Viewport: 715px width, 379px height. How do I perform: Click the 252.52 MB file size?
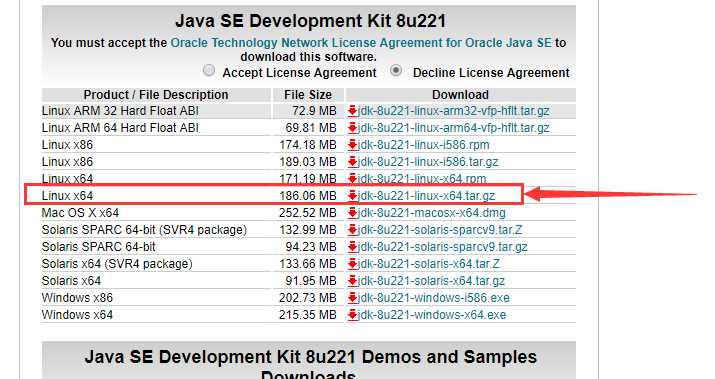308,213
